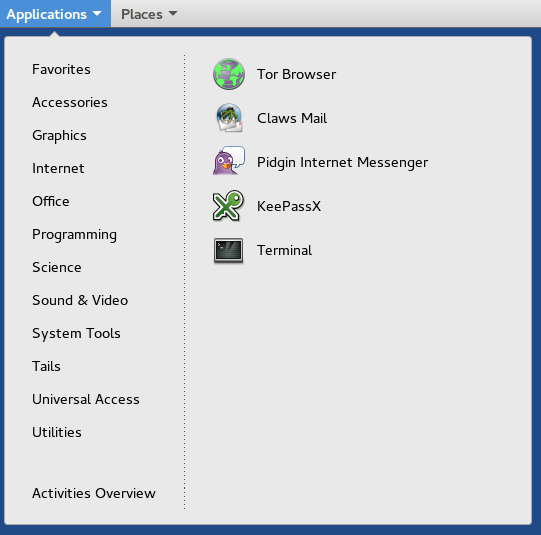
Task: Select the Office category
Action: coord(51,201)
